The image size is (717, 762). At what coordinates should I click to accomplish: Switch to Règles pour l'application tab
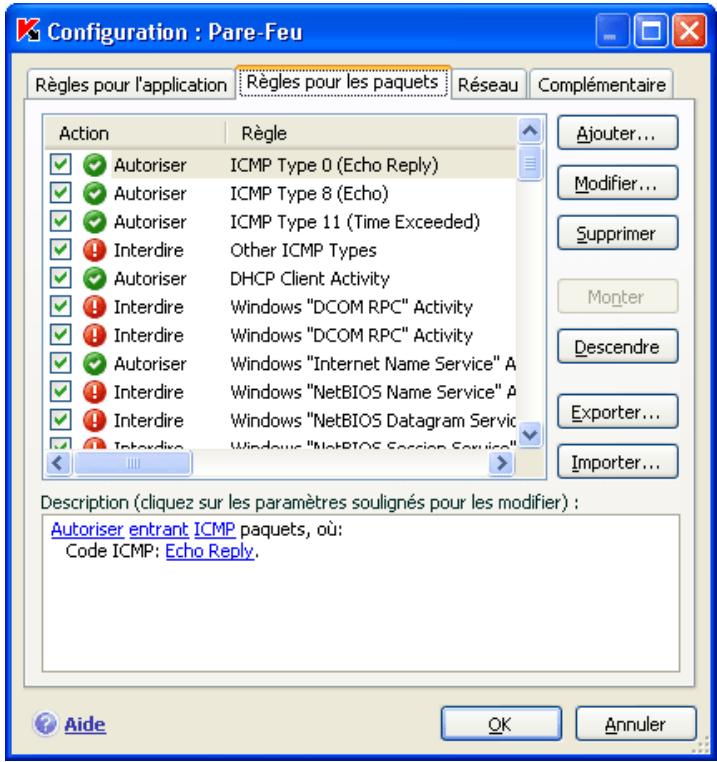click(131, 85)
